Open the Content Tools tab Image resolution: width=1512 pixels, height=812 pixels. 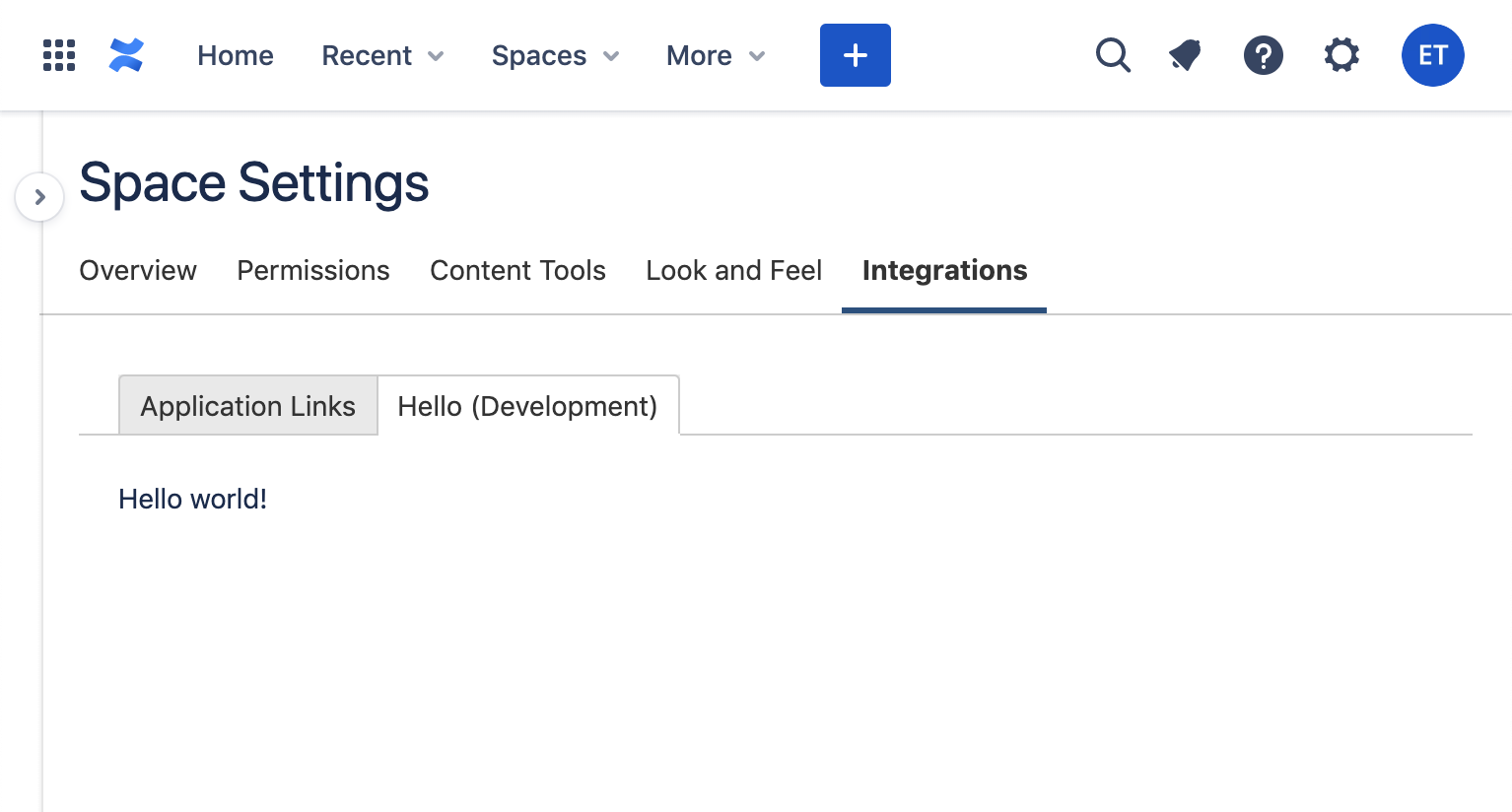tap(517, 270)
